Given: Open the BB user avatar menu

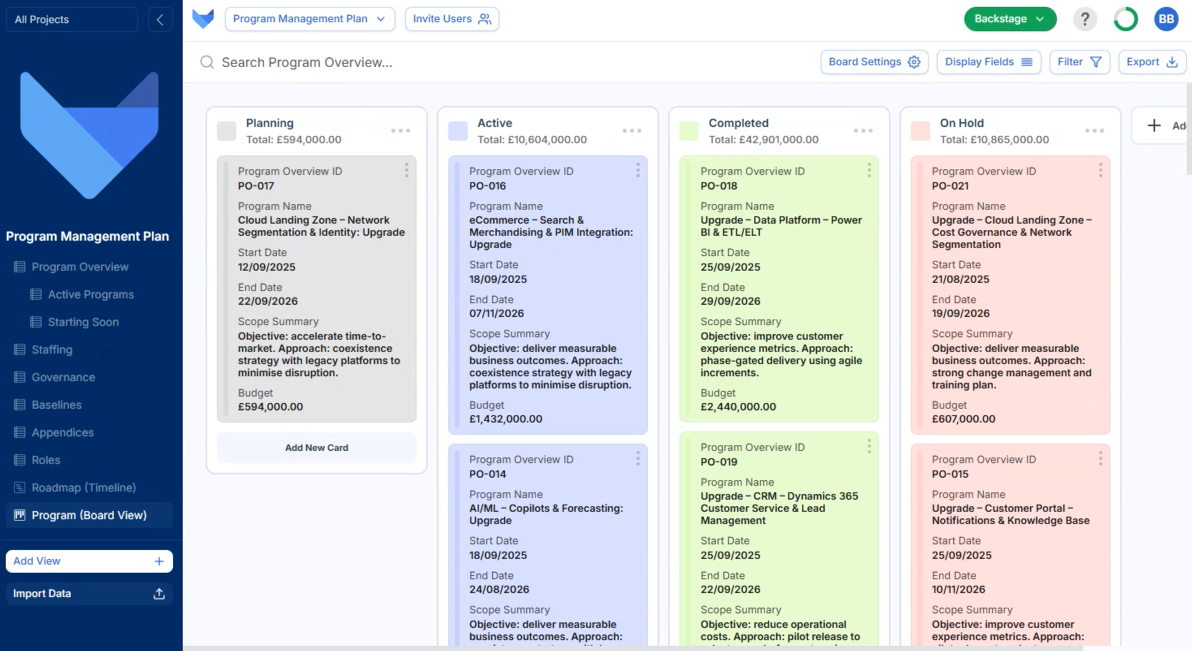Looking at the screenshot, I should tap(1166, 19).
